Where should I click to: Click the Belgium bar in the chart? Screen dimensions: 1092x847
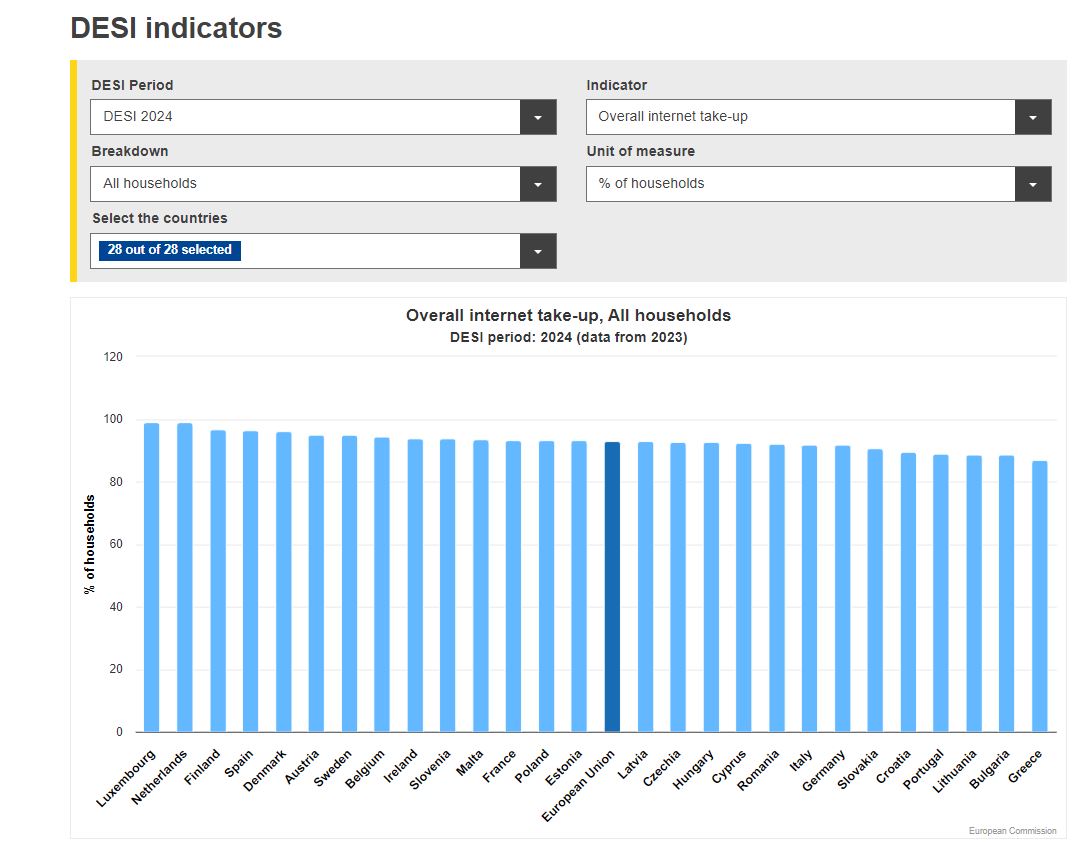(x=382, y=585)
